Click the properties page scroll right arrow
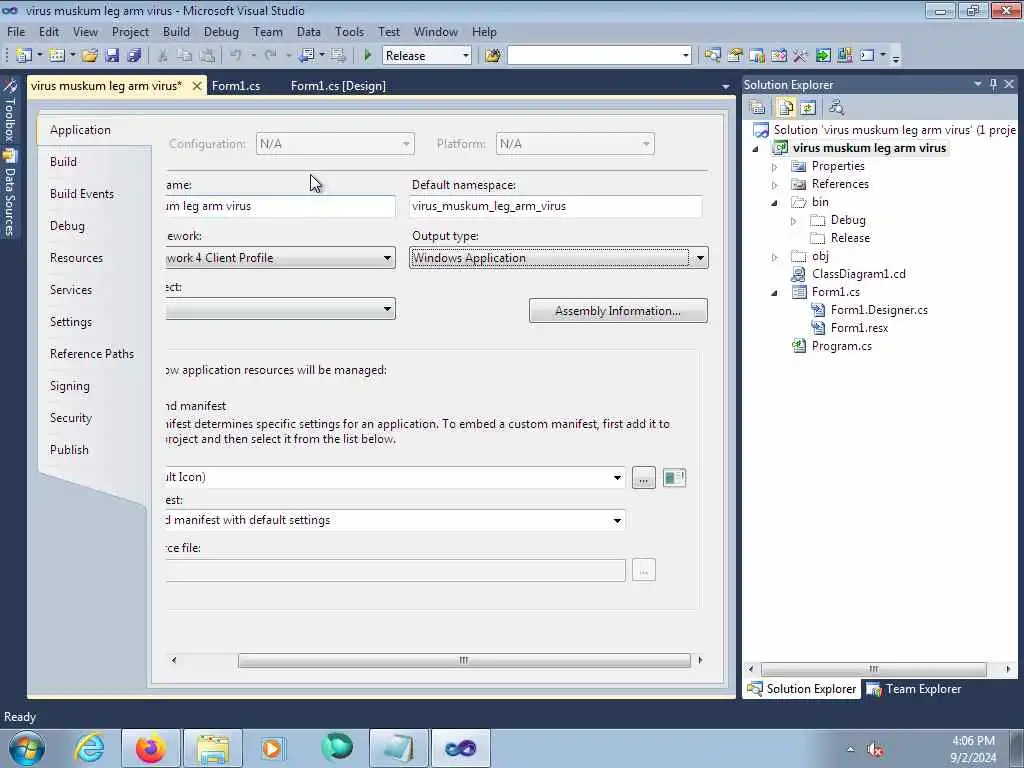Image resolution: width=1024 pixels, height=768 pixels. tap(700, 660)
